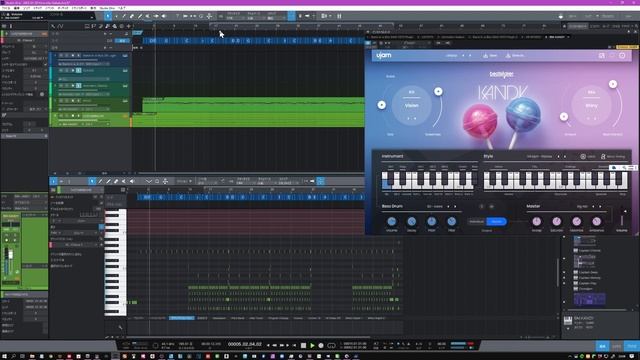Set Bass Drum output to Master

click(496, 221)
